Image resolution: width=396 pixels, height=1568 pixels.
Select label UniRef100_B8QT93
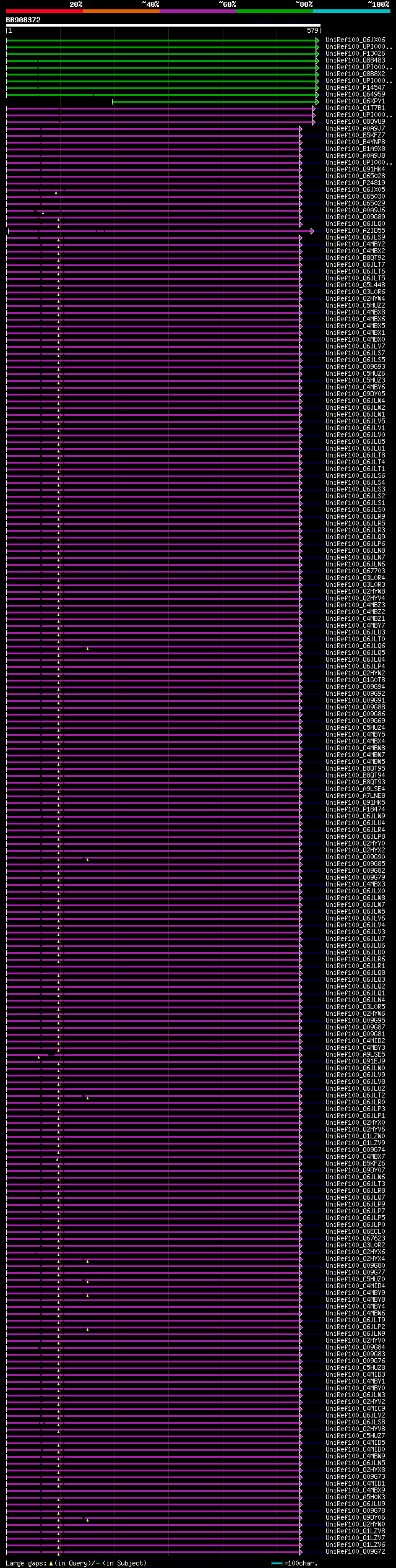pos(355,782)
